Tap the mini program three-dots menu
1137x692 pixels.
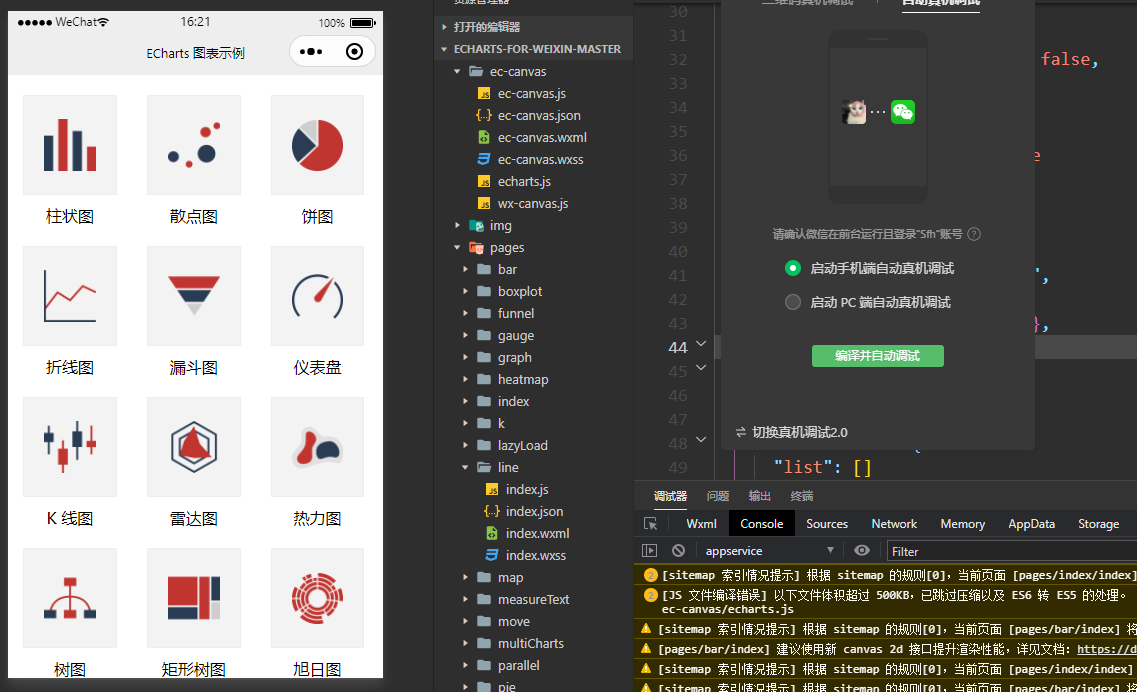point(311,52)
